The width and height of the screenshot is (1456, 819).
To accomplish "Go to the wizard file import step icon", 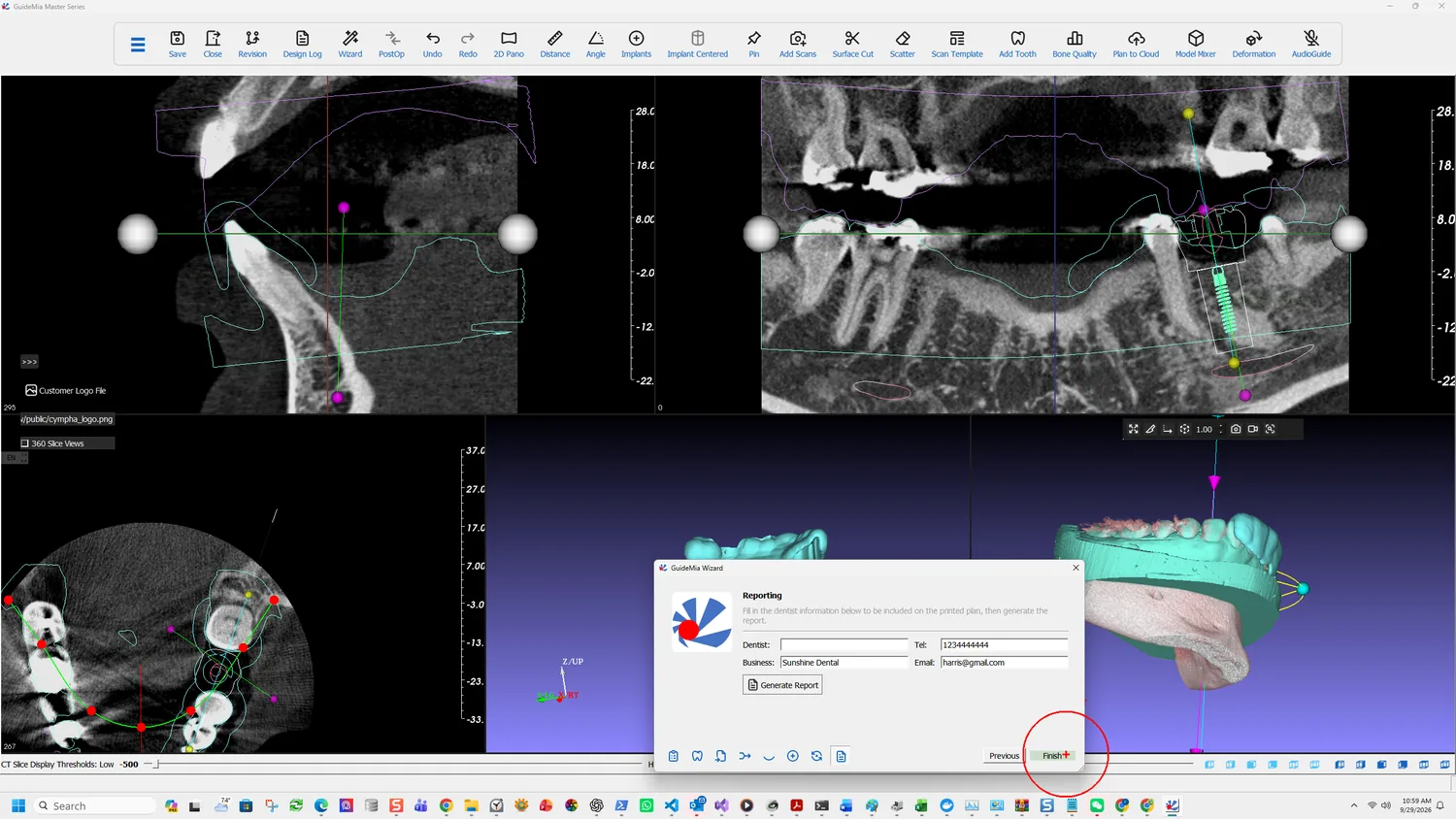I will (x=720, y=756).
